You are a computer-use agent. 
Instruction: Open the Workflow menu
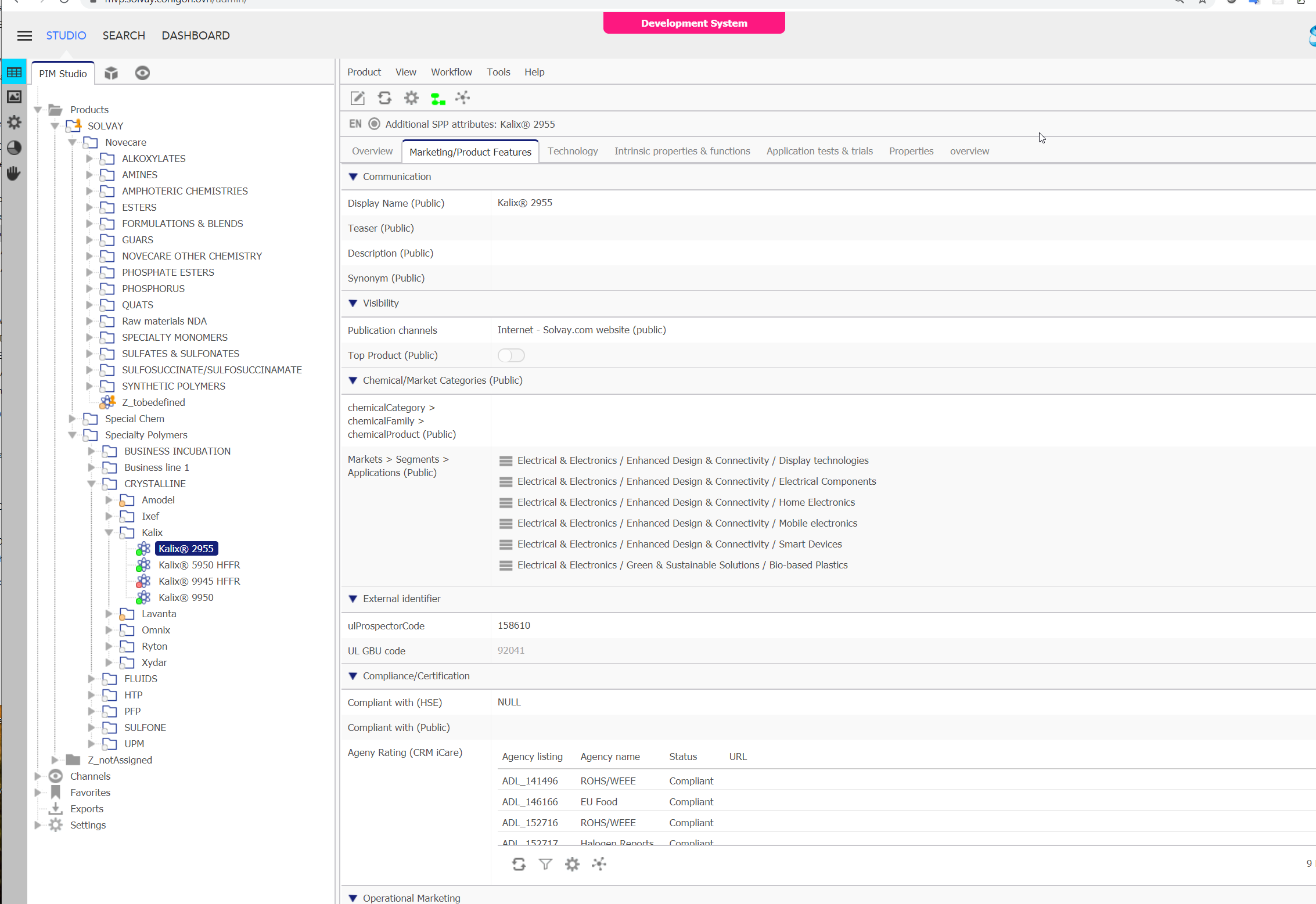[x=451, y=72]
